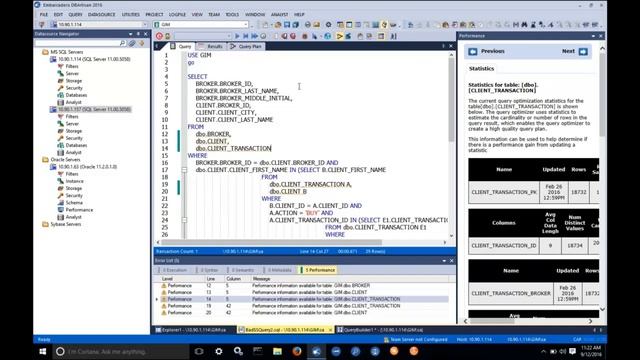The width and height of the screenshot is (640, 360).
Task: Click the globe icon in query toolbar
Action: pyautogui.click(x=327, y=36)
